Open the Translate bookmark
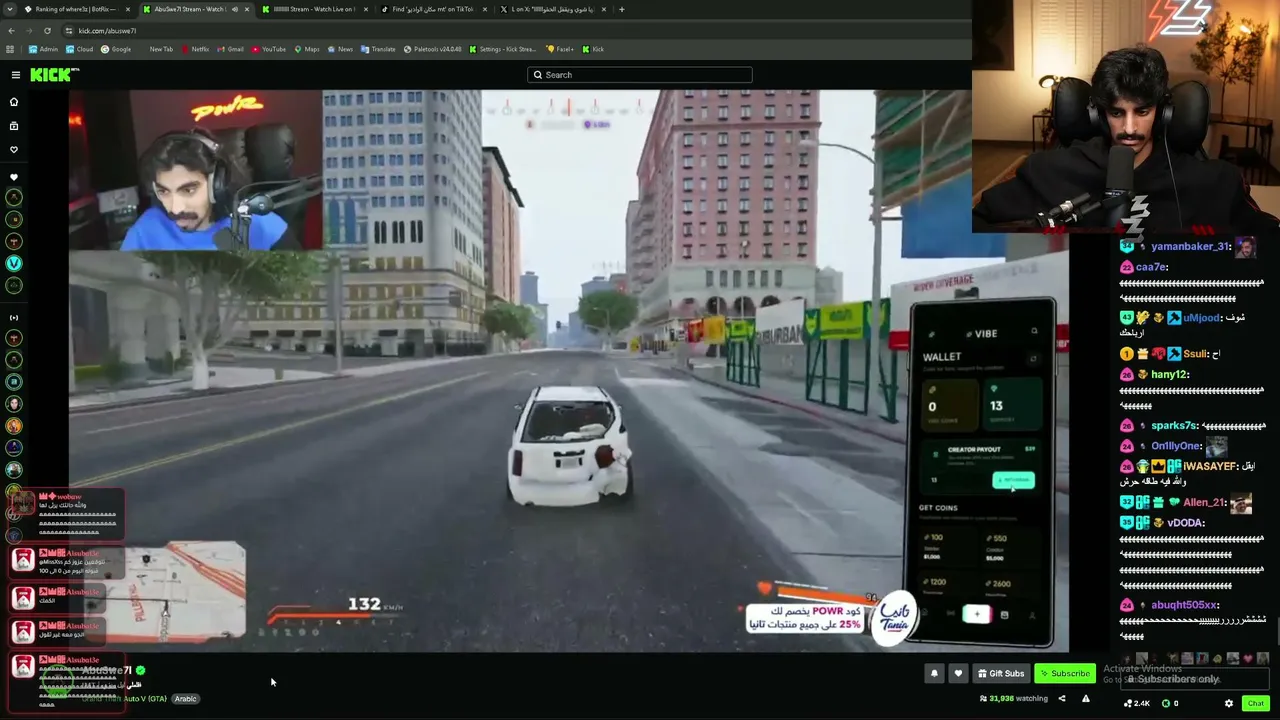Viewport: 1280px width, 720px height. pyautogui.click(x=378, y=49)
